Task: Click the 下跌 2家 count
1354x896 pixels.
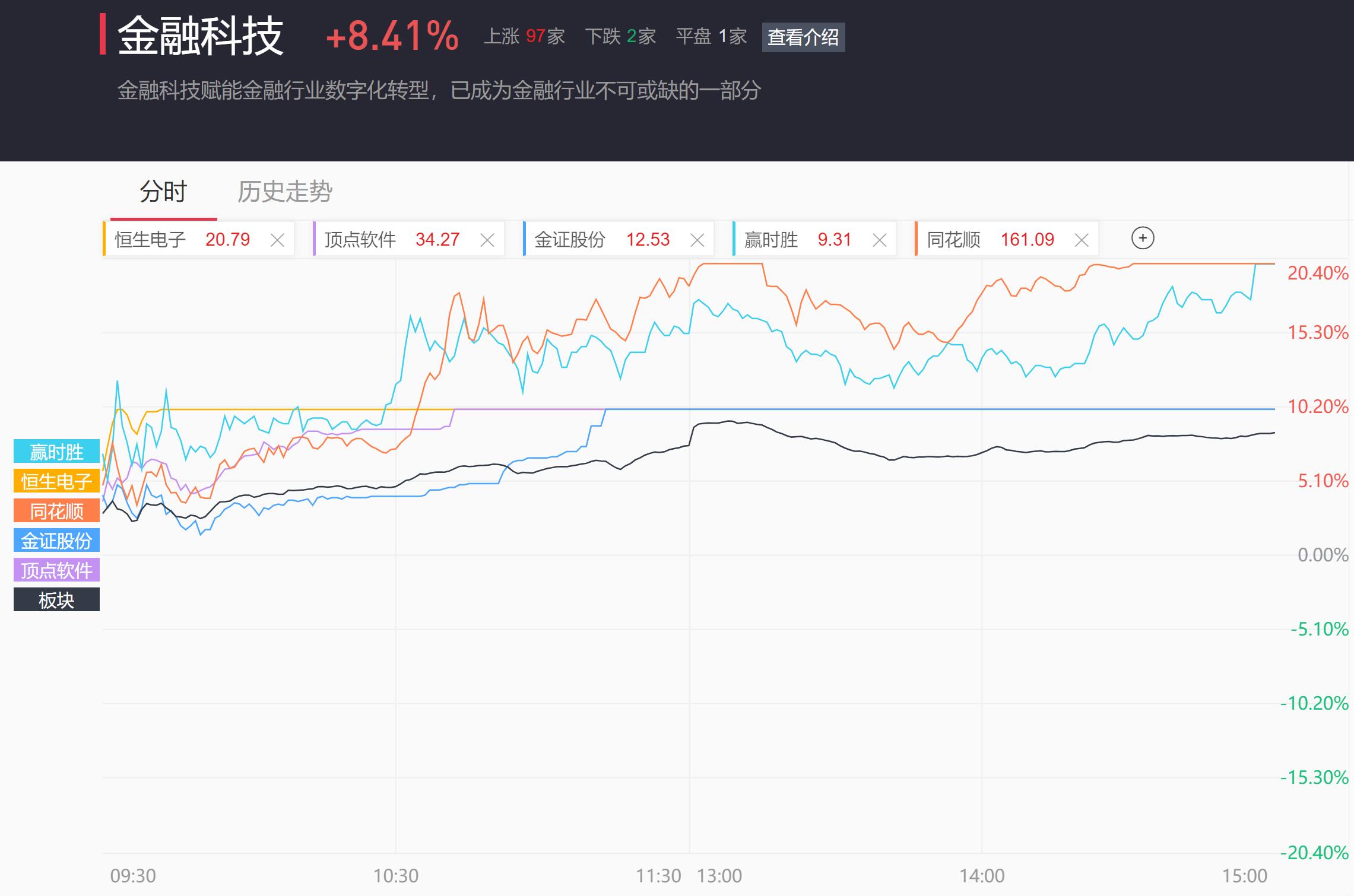Action: (620, 37)
